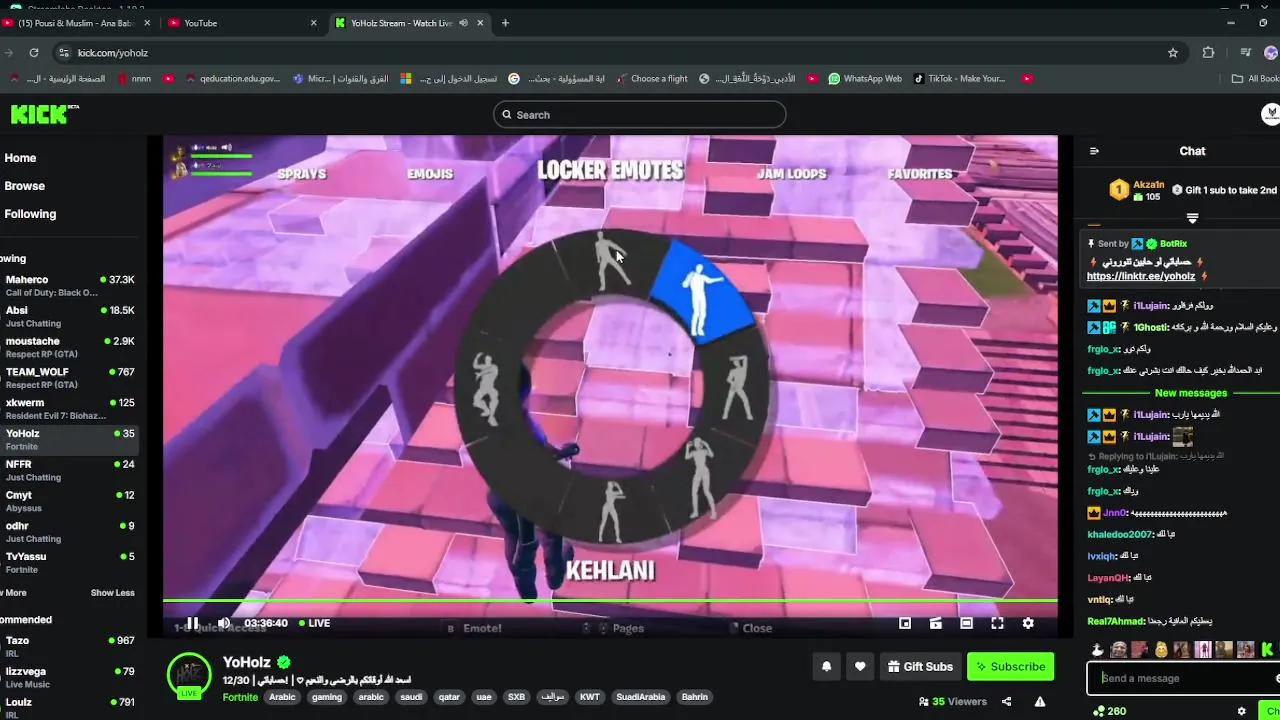Open Home in Kick sidebar
Viewport: 1280px width, 720px height.
point(20,158)
